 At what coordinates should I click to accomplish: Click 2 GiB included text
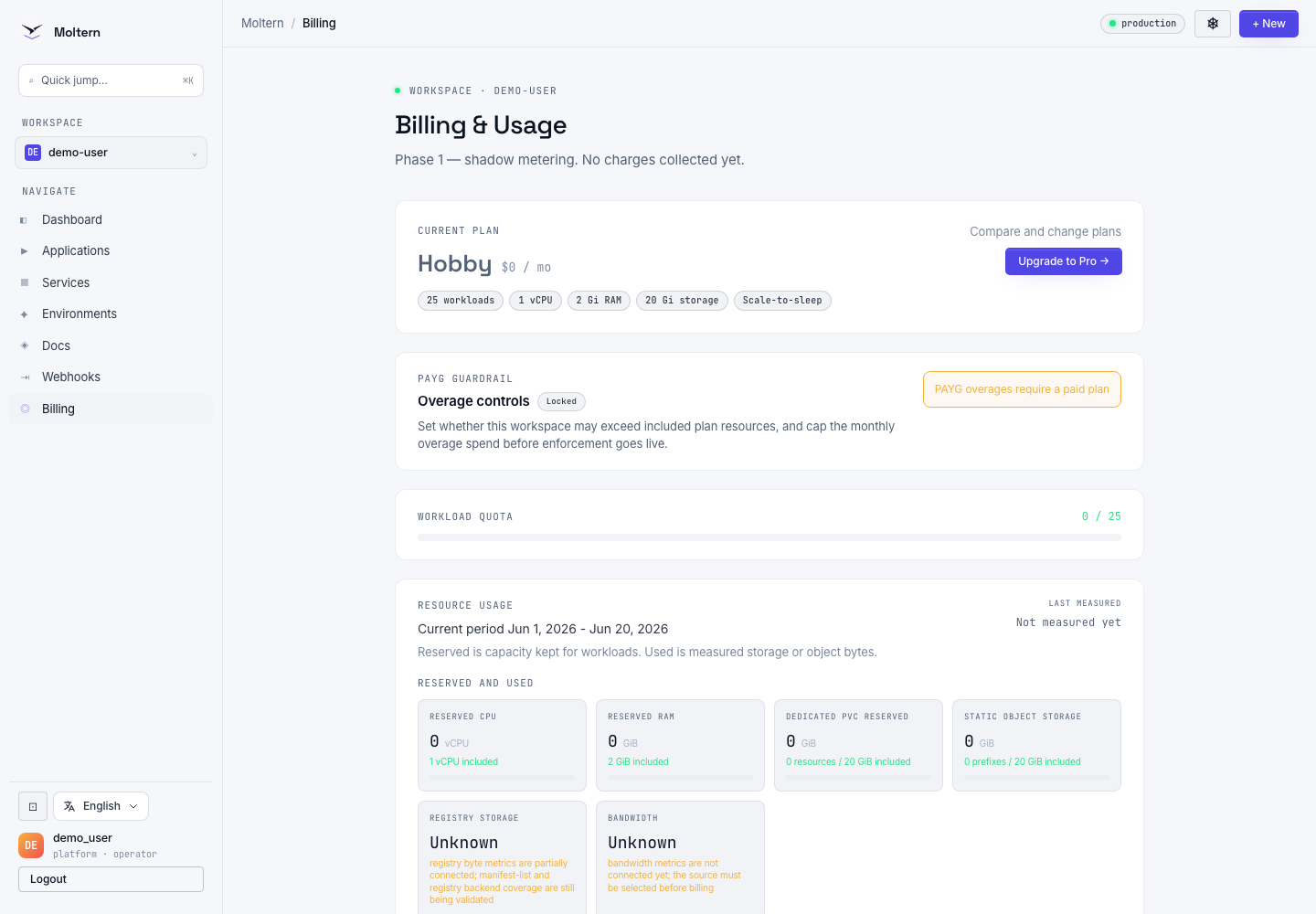click(638, 762)
